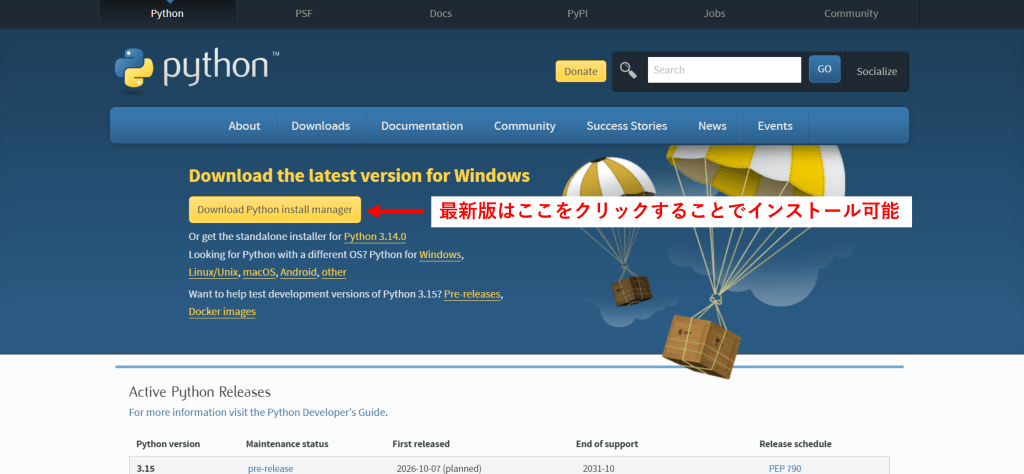Follow the Windows download link
Viewport: 1024px width, 474px height.
coord(440,255)
